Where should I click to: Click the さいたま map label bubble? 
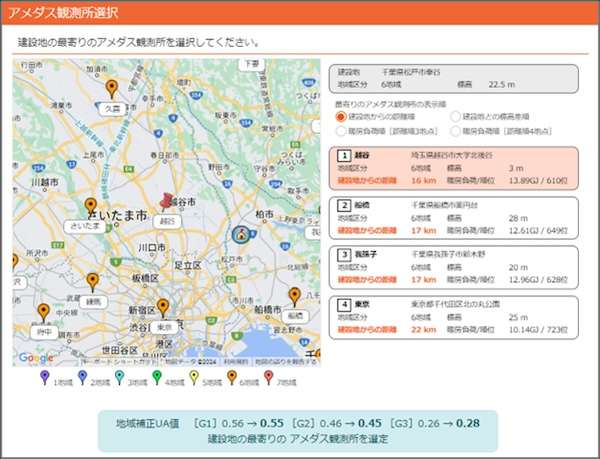coord(85,226)
